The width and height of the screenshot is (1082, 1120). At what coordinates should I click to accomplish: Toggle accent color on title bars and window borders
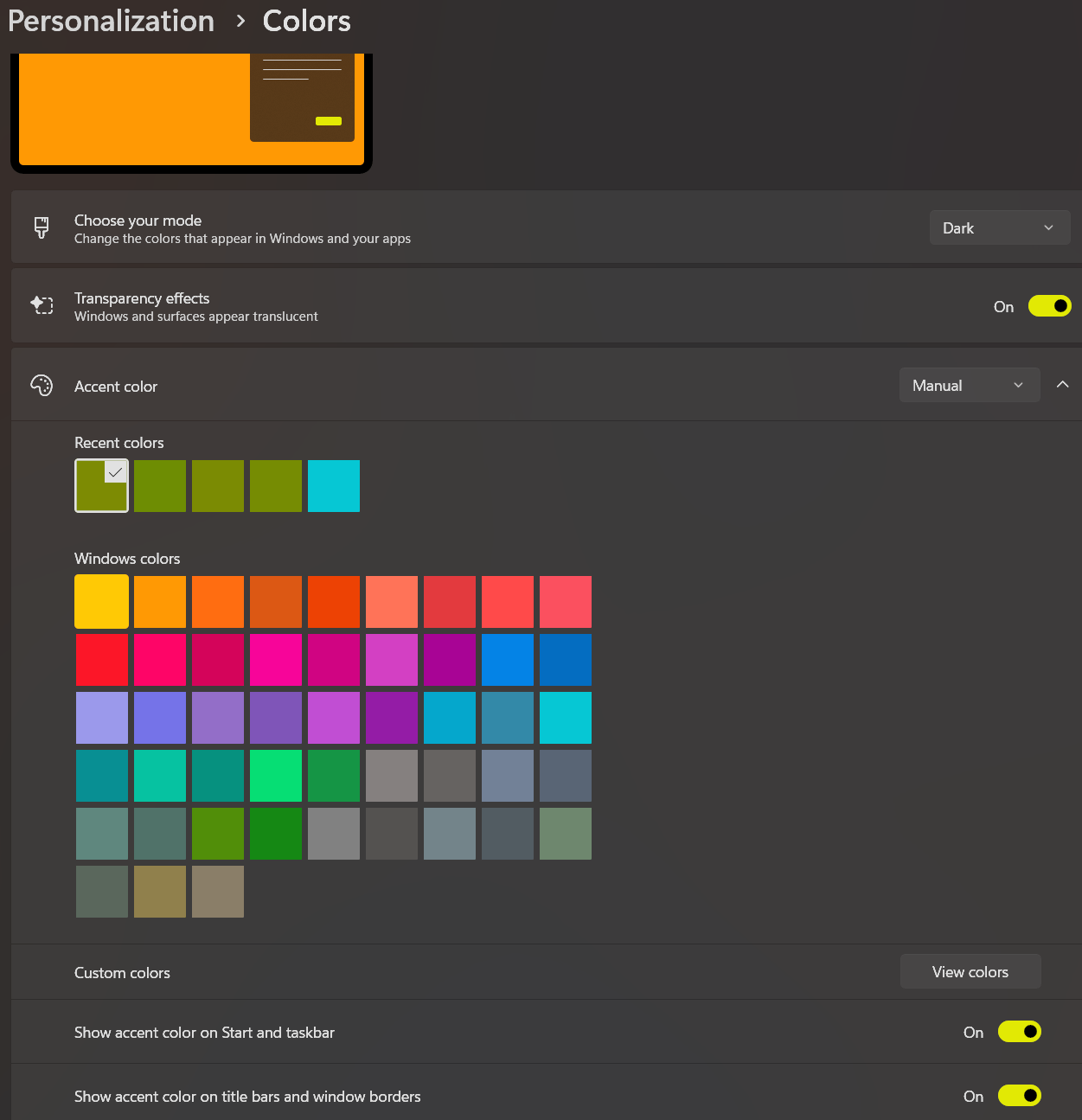point(1019,1096)
